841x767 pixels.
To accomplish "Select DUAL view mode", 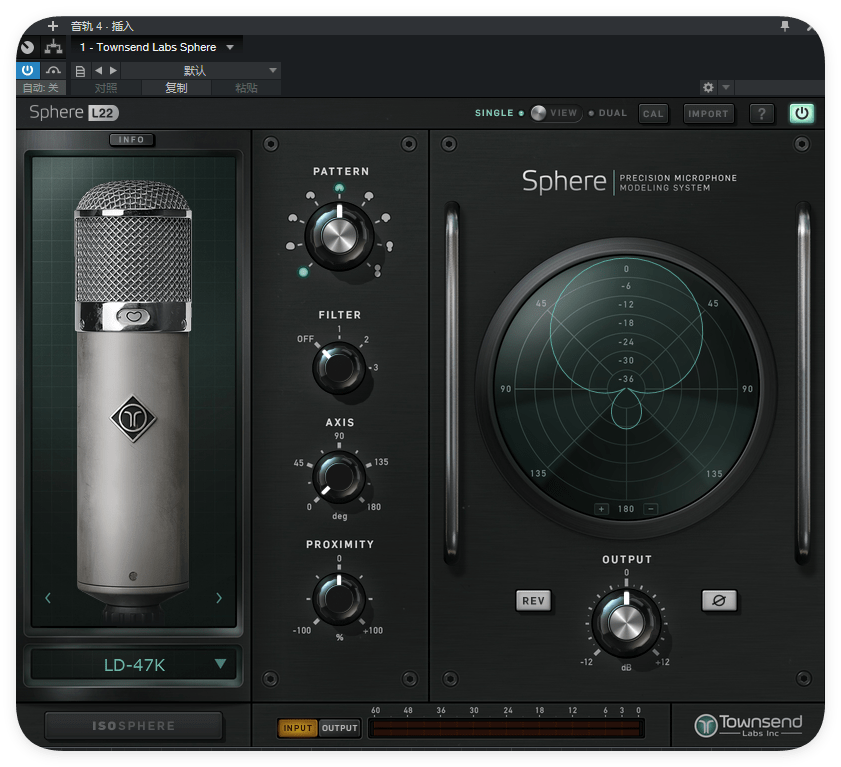I will click(613, 113).
